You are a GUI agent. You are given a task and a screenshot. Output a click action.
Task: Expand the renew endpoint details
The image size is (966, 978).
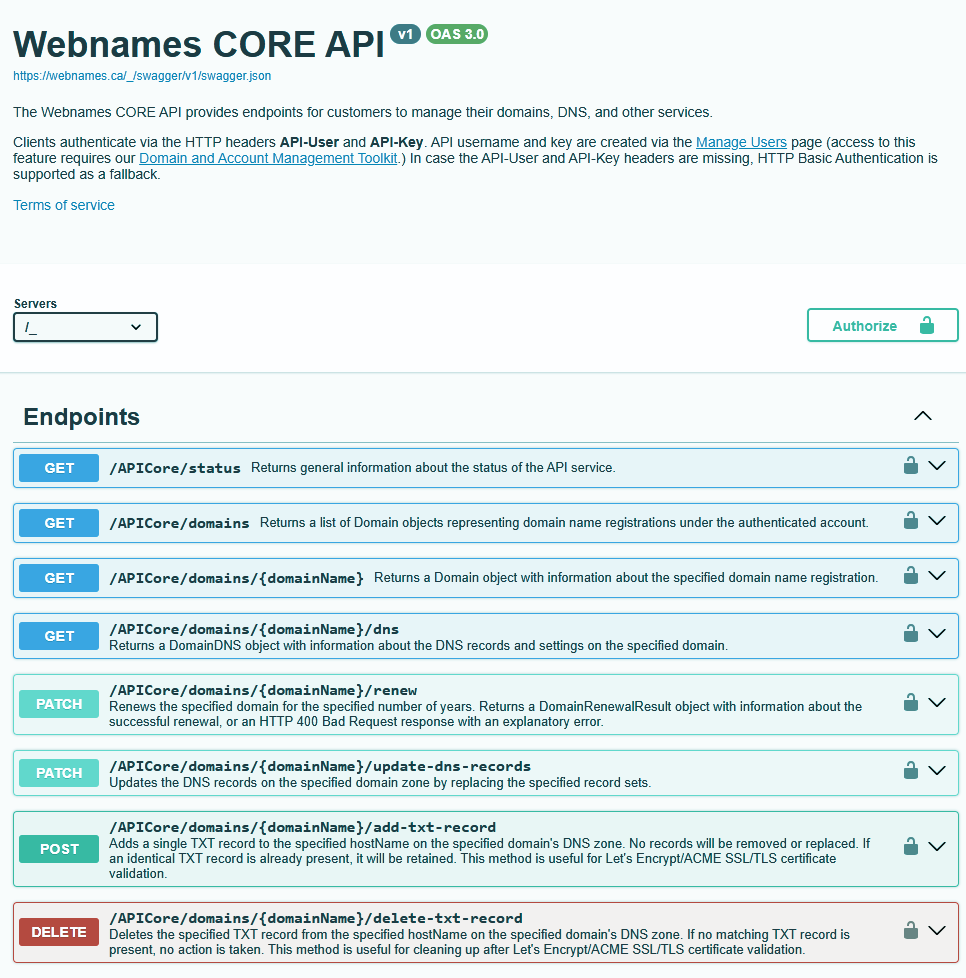point(937,702)
